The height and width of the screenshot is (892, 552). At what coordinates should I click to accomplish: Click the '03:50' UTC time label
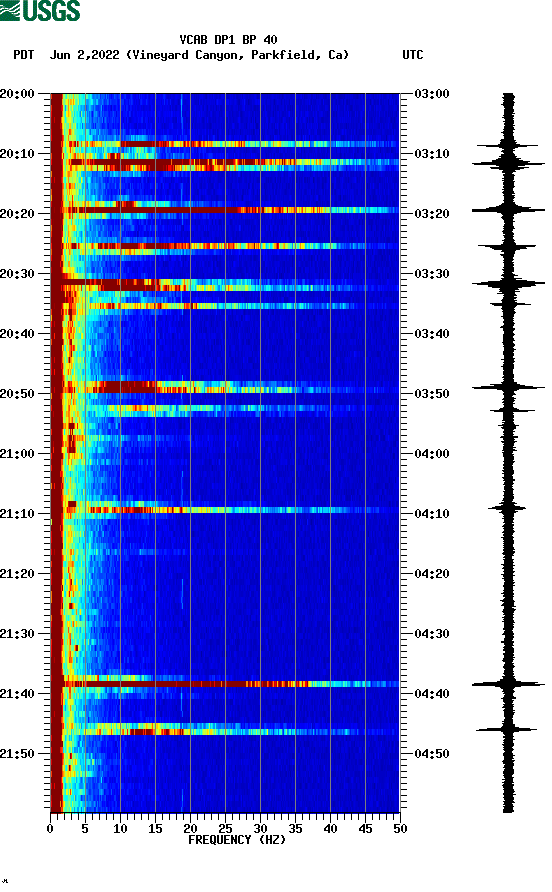pos(432,394)
